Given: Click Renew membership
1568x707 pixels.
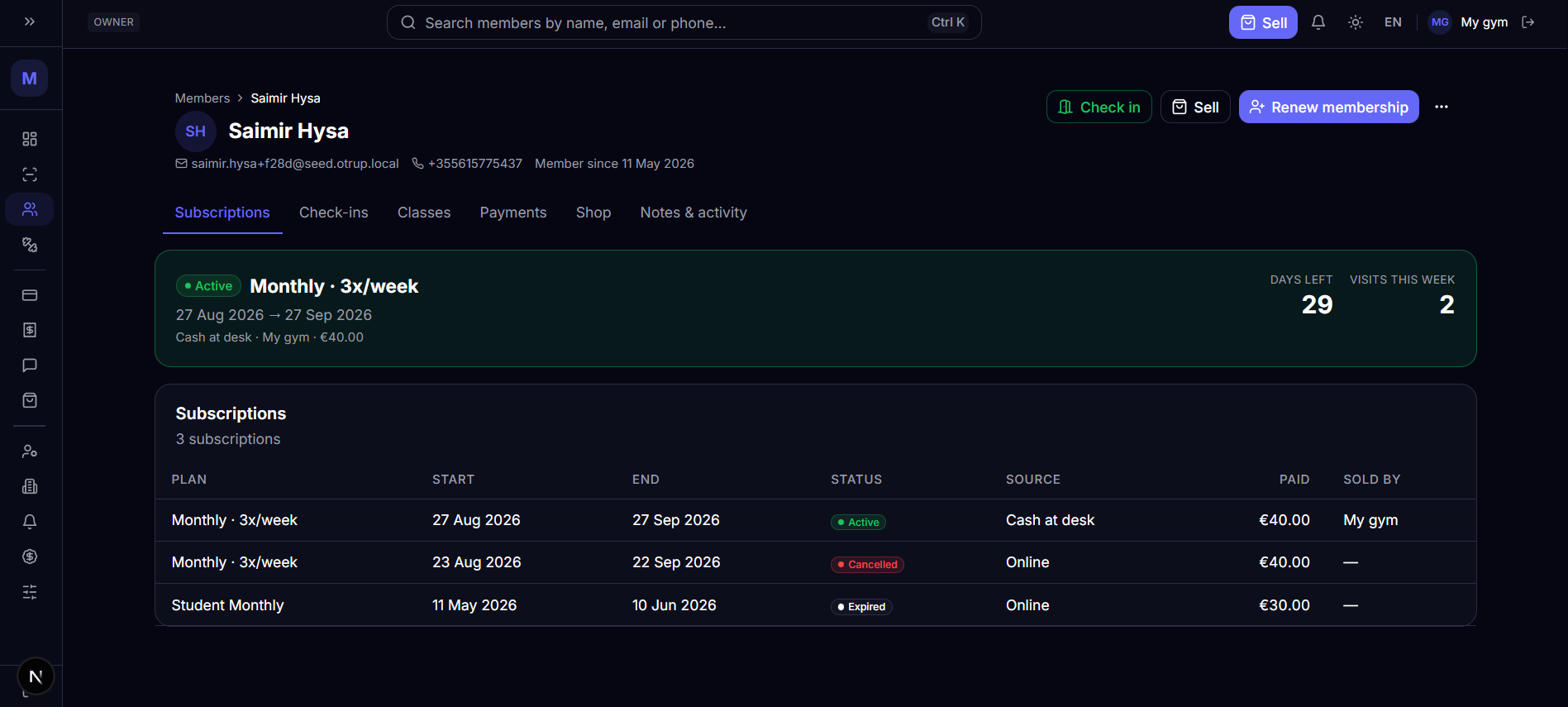Looking at the screenshot, I should tap(1328, 107).
